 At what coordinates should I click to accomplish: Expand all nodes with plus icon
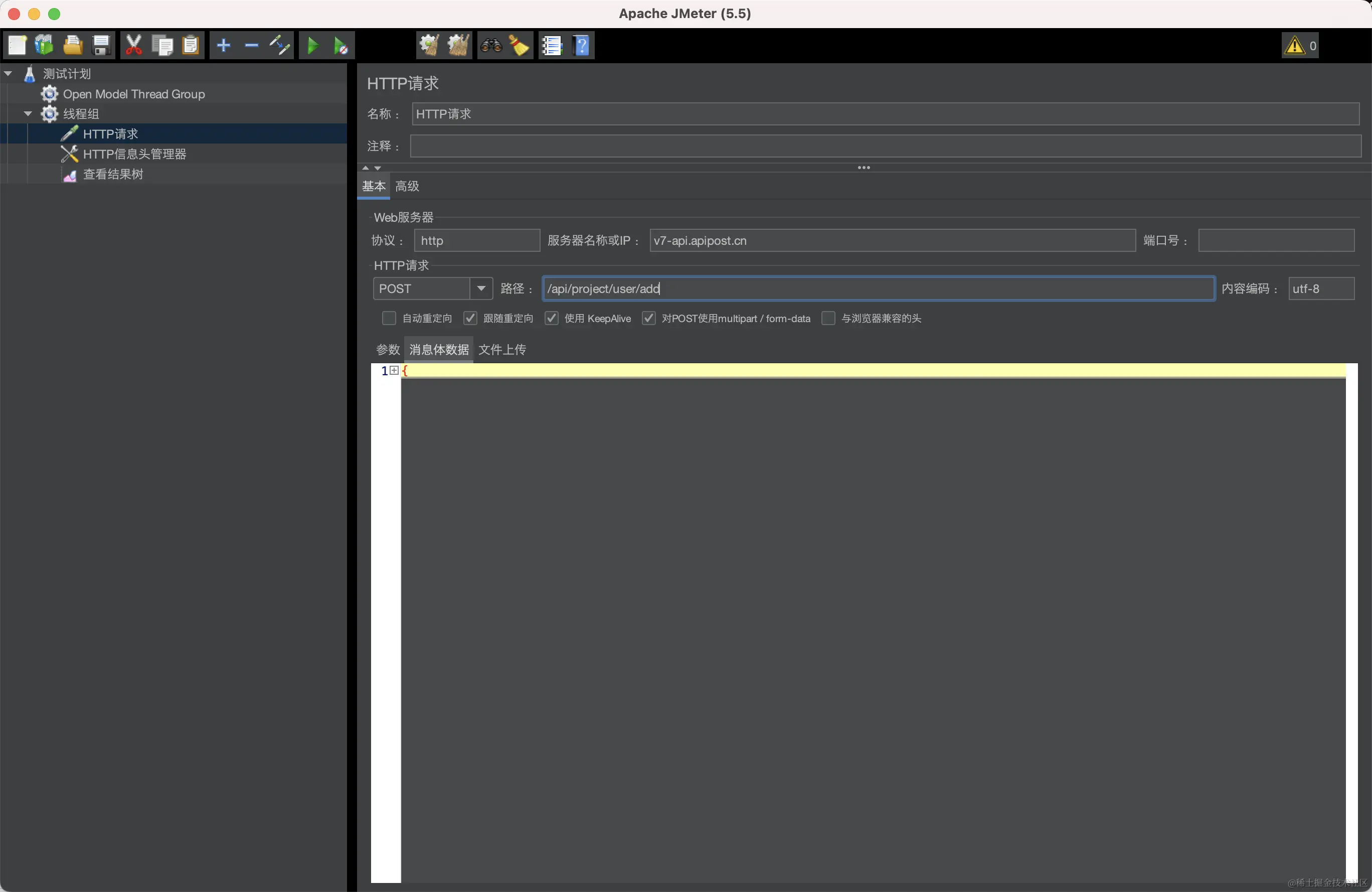[224, 45]
